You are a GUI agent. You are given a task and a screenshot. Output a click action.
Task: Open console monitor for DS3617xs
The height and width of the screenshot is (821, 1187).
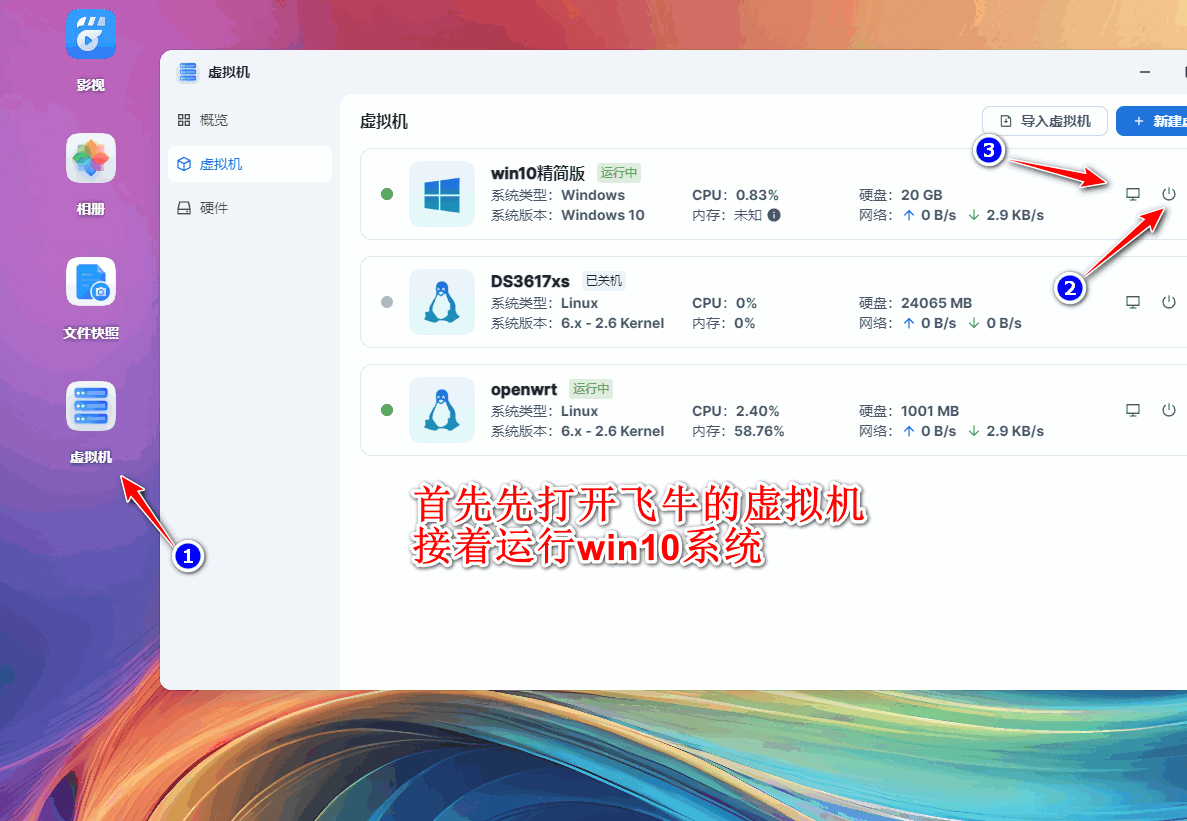click(1133, 302)
